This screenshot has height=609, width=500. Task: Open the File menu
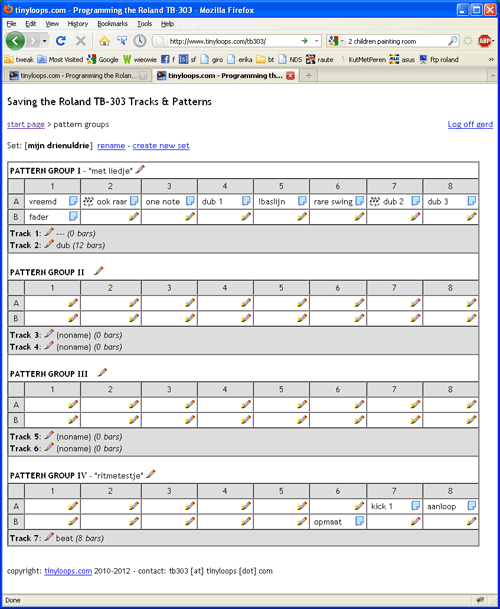11,24
